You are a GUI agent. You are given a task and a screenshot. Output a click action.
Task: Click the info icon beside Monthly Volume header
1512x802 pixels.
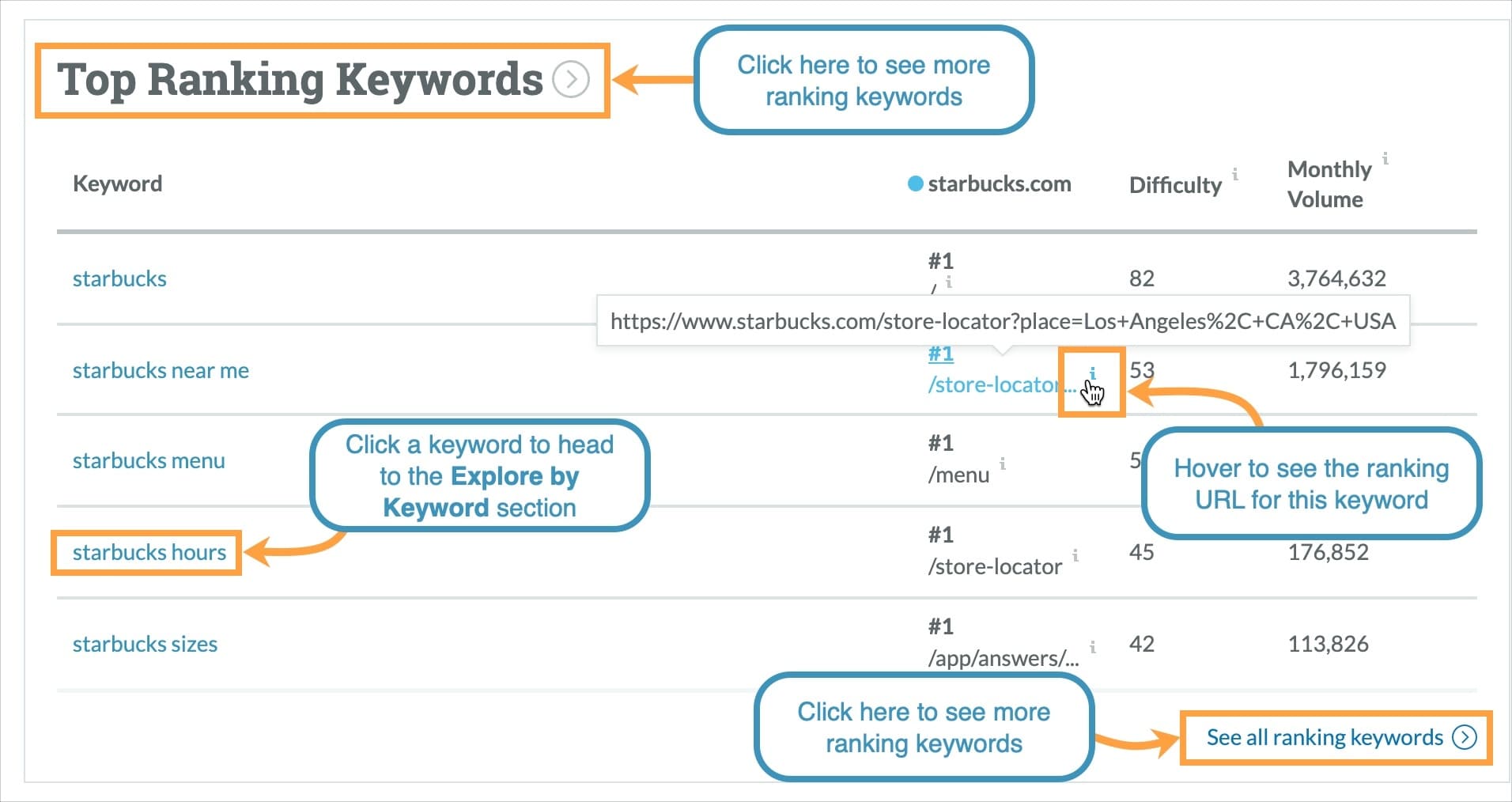coord(1385,157)
